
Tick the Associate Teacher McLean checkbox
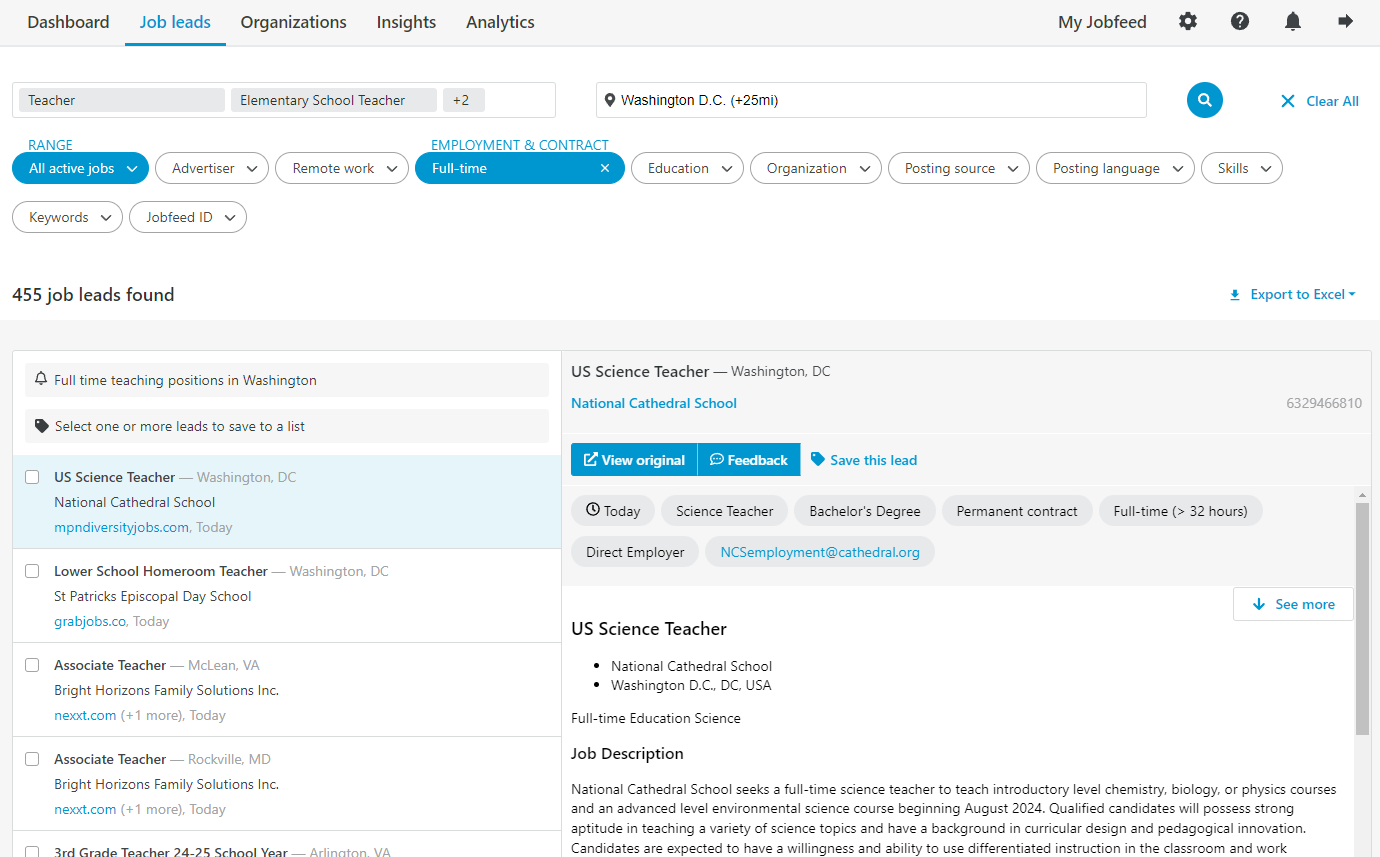(32, 665)
